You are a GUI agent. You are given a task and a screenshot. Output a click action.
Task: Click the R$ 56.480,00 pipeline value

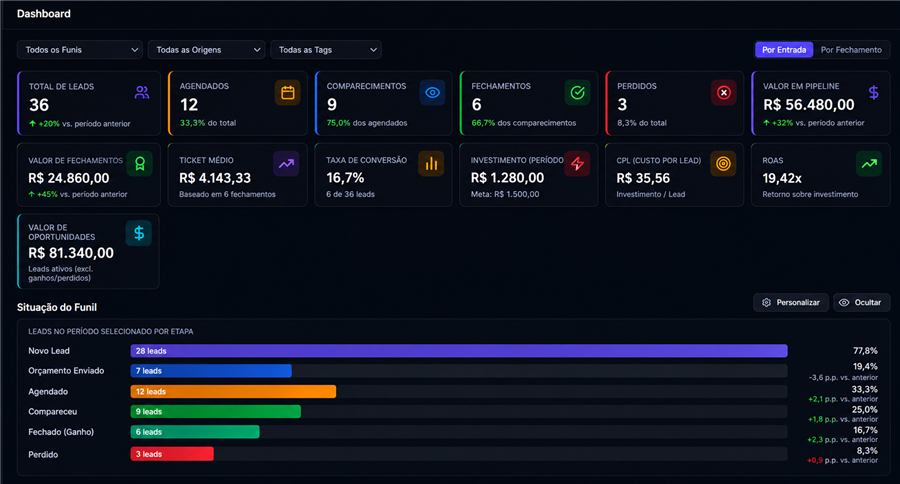[x=808, y=104]
